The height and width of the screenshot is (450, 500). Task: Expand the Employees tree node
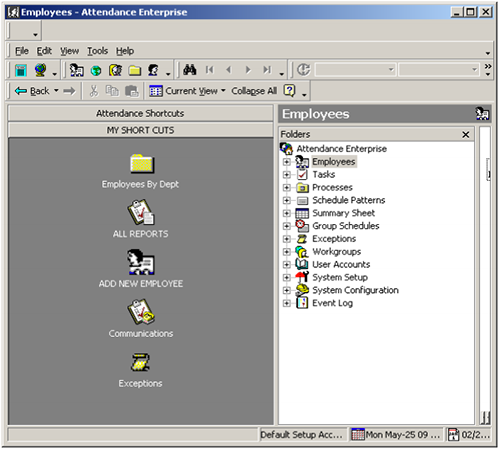click(286, 162)
